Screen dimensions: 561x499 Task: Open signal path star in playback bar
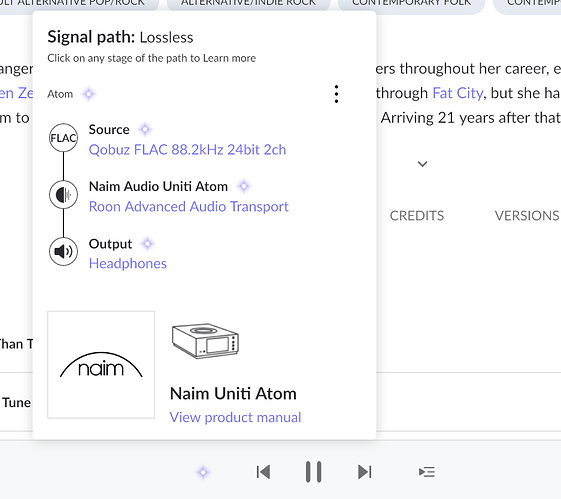pos(203,472)
